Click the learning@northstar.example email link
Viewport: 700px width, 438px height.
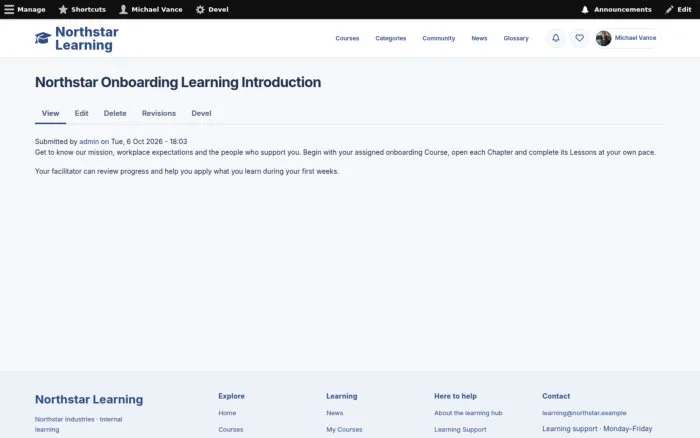pyautogui.click(x=584, y=413)
